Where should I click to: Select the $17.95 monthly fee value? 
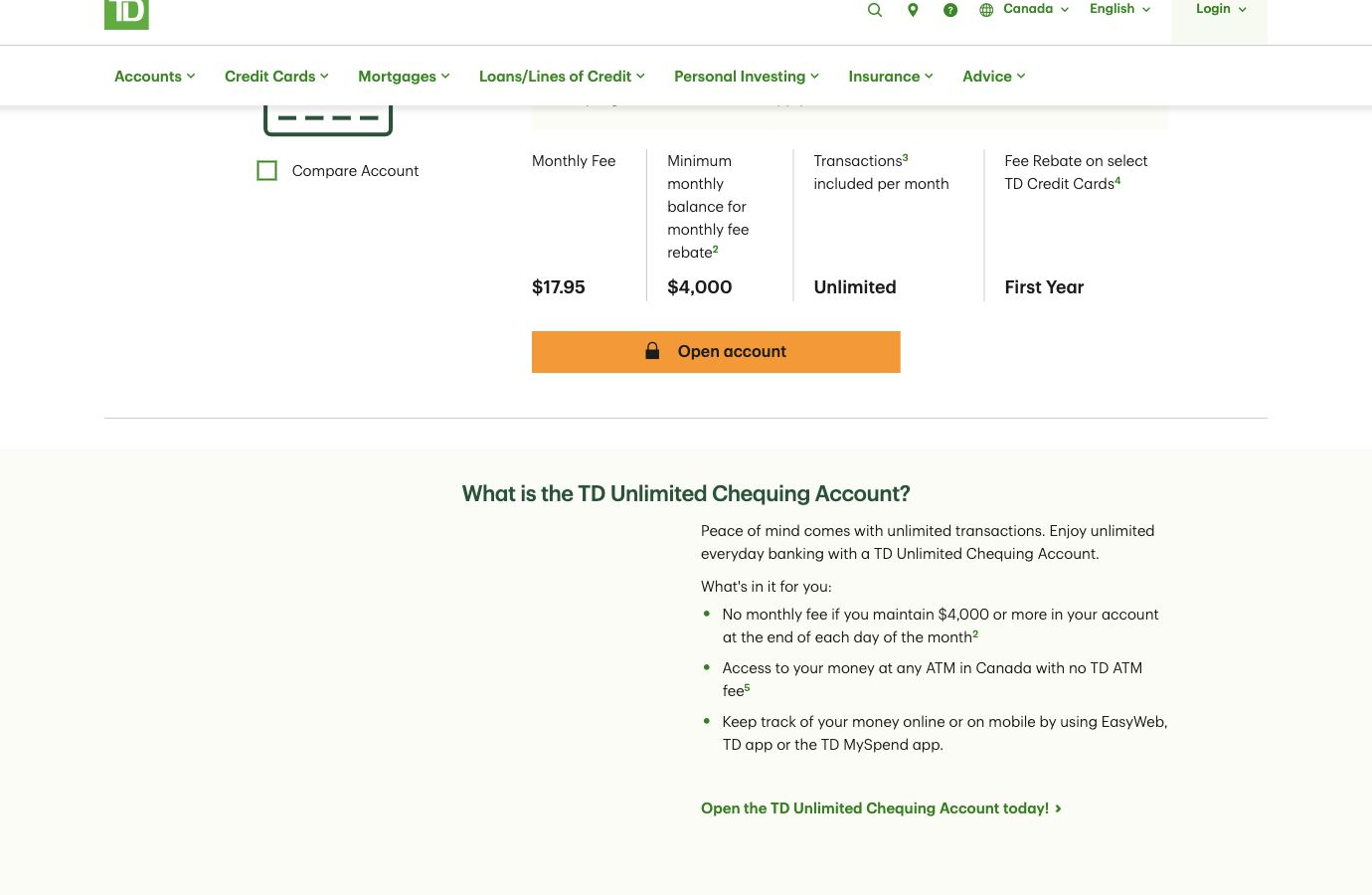tap(559, 287)
